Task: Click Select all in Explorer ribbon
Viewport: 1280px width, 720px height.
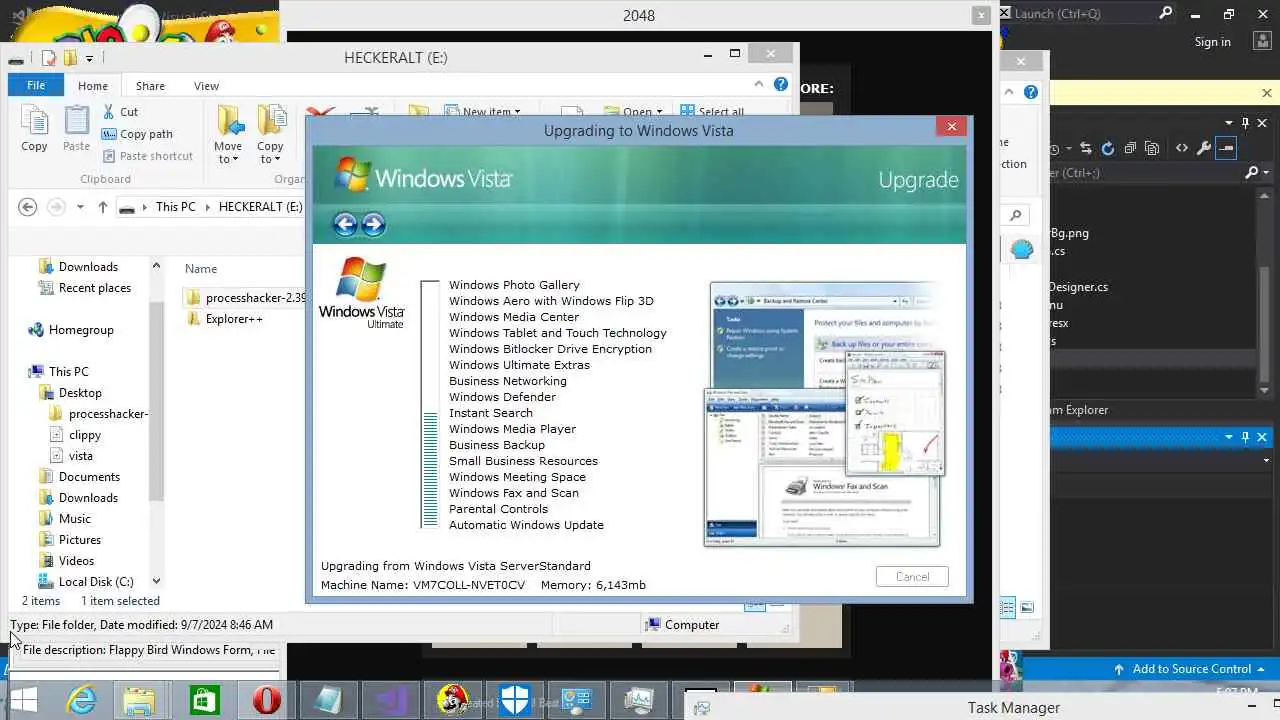Action: (712, 112)
